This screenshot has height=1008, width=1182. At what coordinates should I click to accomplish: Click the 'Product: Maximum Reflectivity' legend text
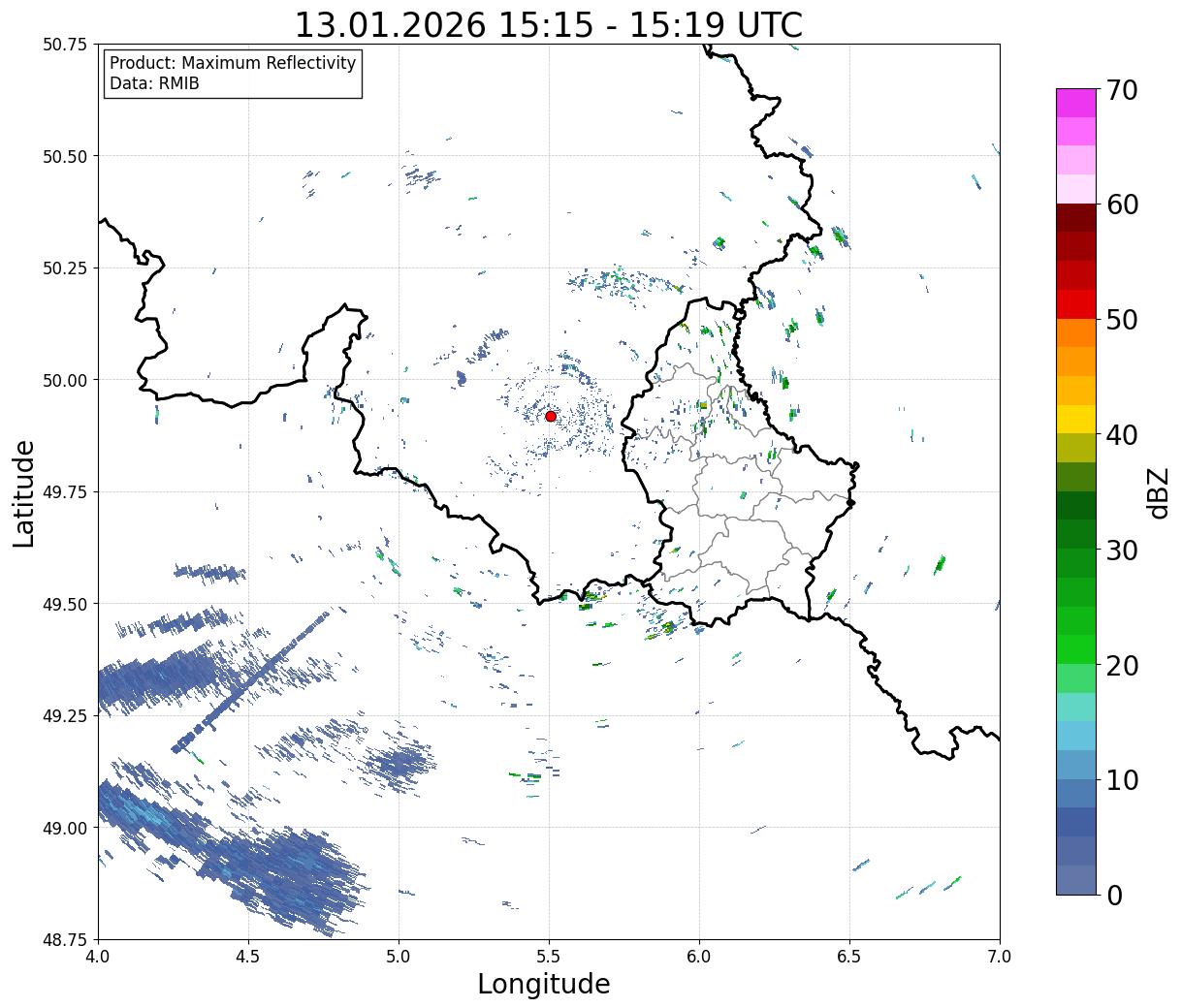(233, 63)
